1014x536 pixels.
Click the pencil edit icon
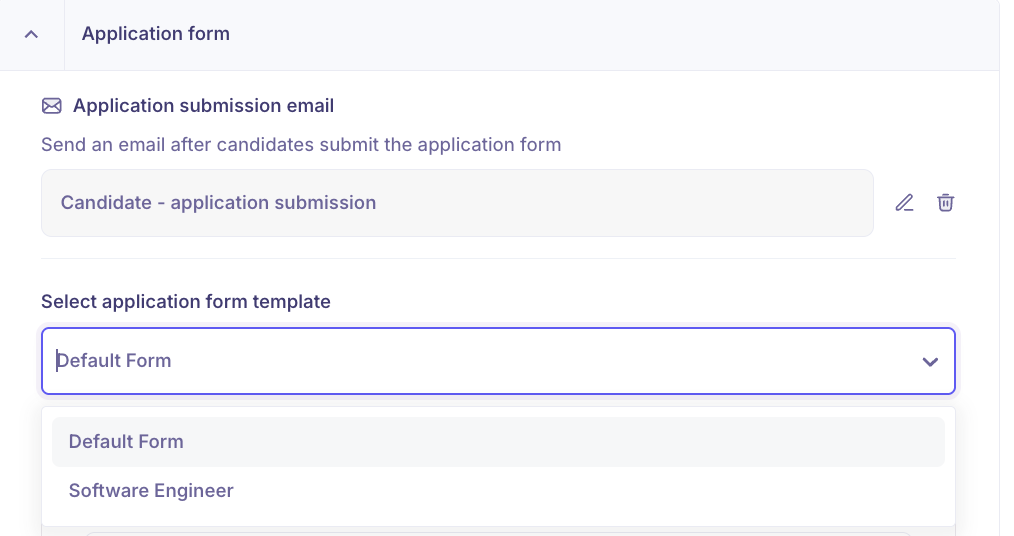tap(904, 203)
